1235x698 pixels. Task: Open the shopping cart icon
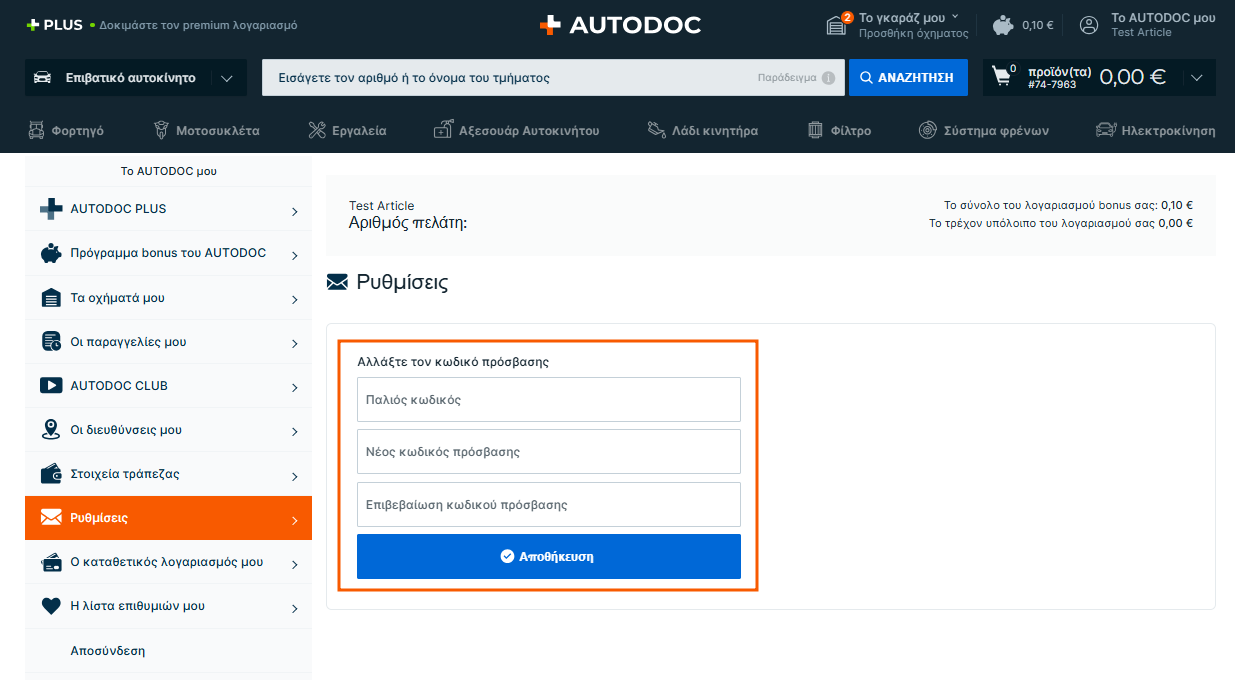click(1002, 76)
